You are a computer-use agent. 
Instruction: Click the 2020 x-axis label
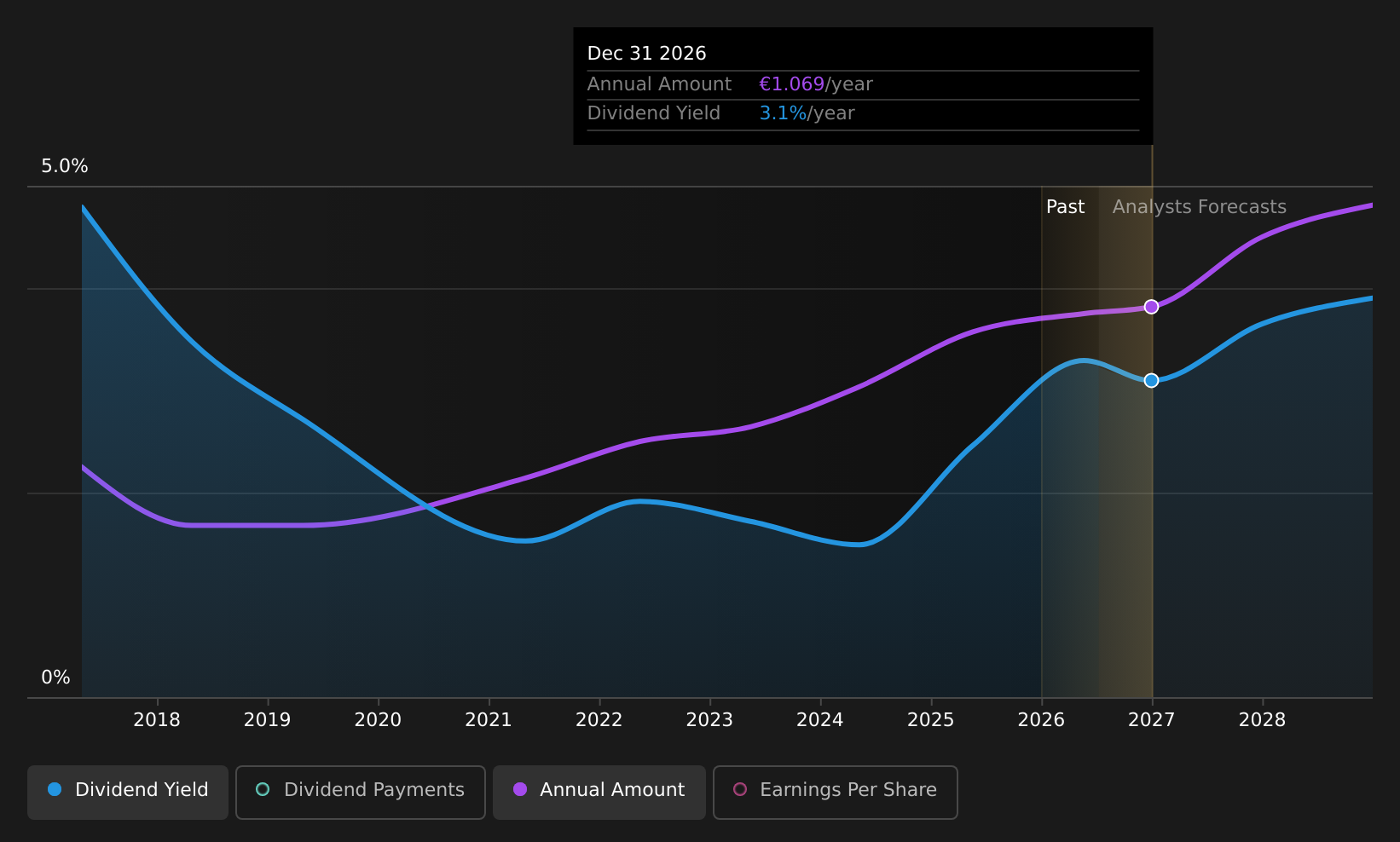coord(378,720)
